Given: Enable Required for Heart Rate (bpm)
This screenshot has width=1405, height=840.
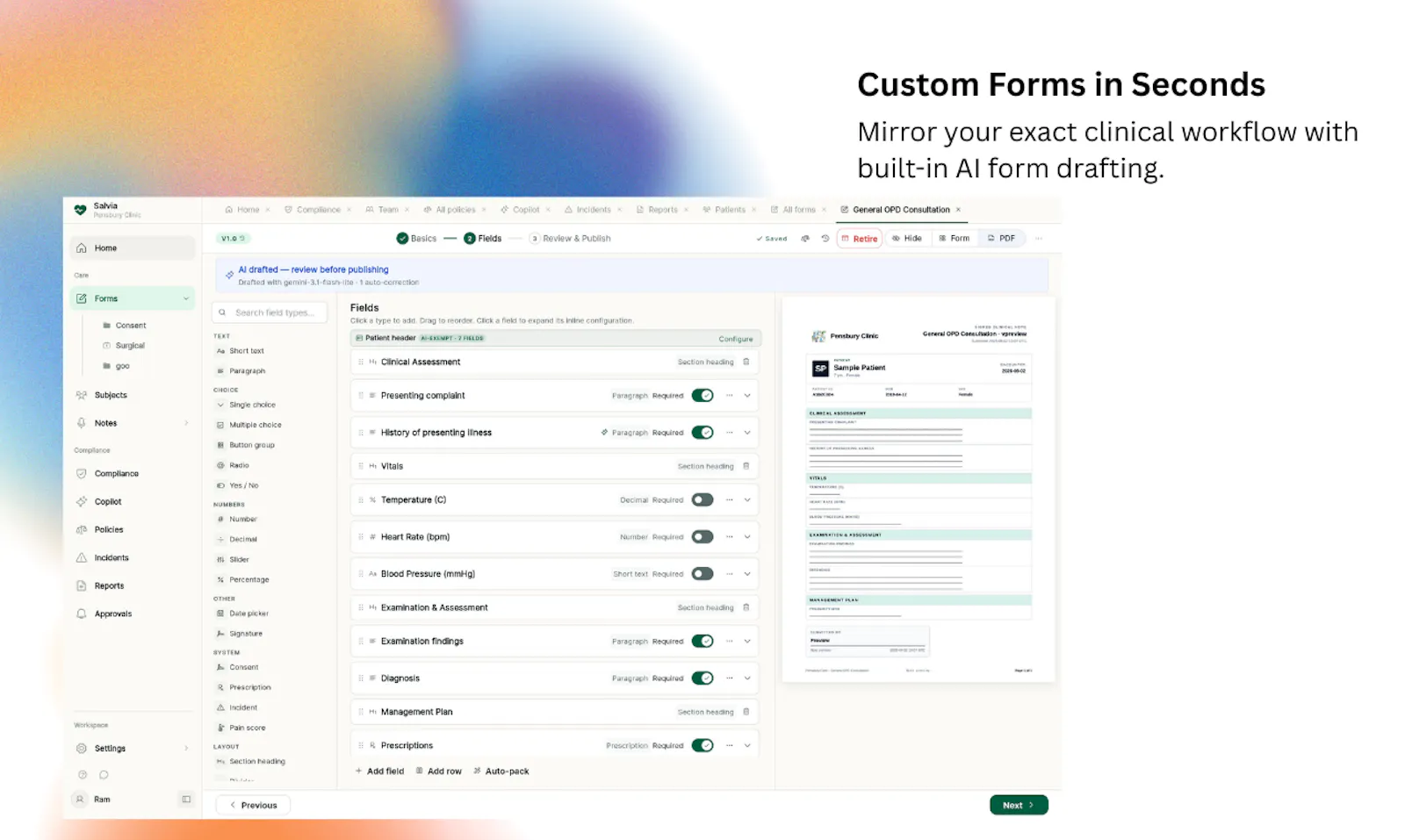Looking at the screenshot, I should click(702, 537).
